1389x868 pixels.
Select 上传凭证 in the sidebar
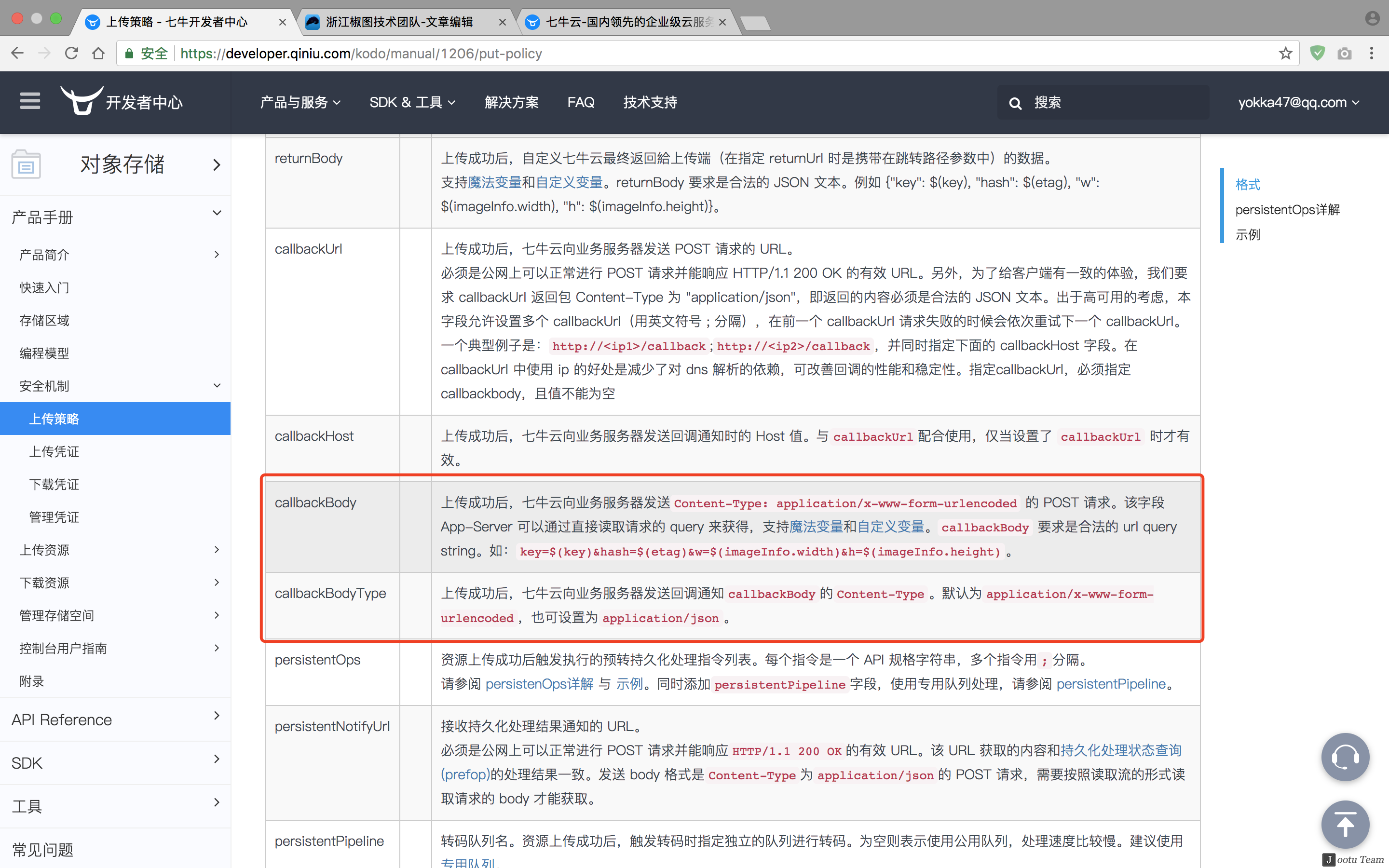(x=54, y=452)
